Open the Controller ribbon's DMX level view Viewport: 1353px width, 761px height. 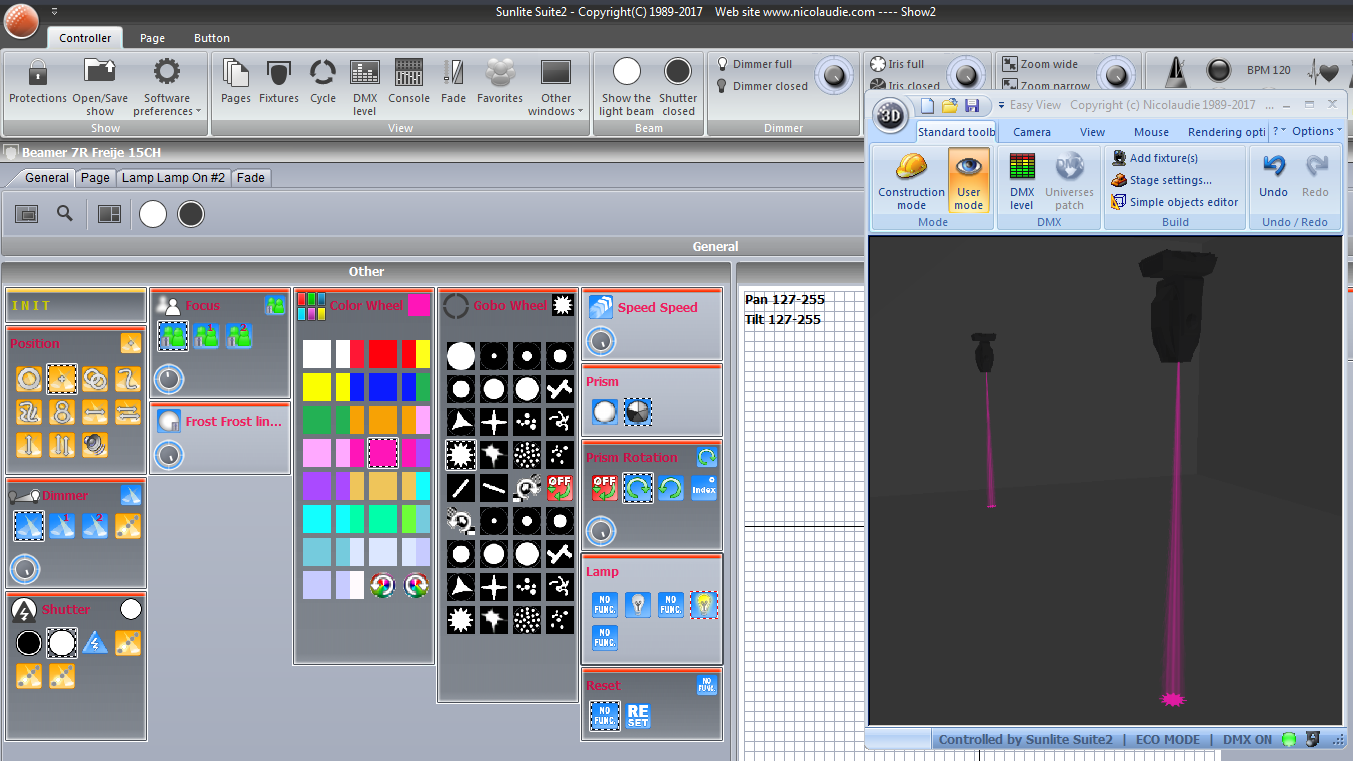(x=365, y=87)
